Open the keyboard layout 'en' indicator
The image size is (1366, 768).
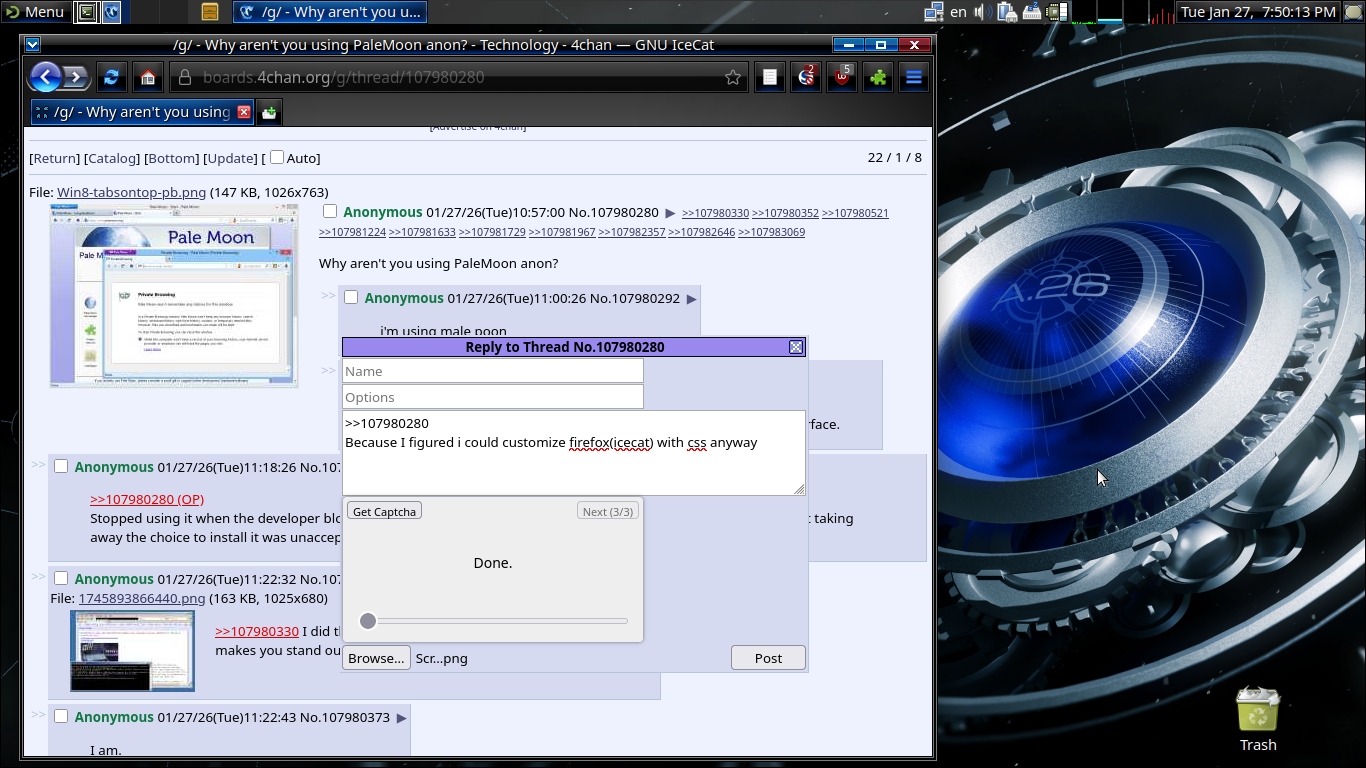coord(959,12)
